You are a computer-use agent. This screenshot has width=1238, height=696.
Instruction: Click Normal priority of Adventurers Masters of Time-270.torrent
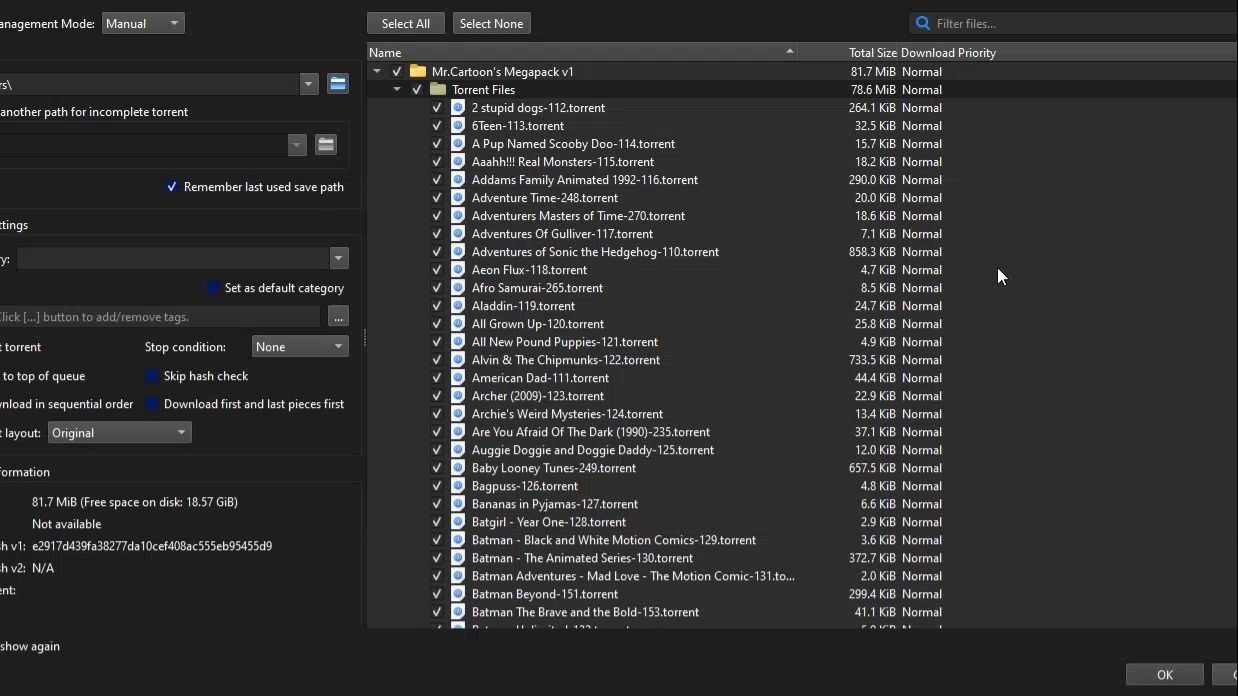point(922,215)
